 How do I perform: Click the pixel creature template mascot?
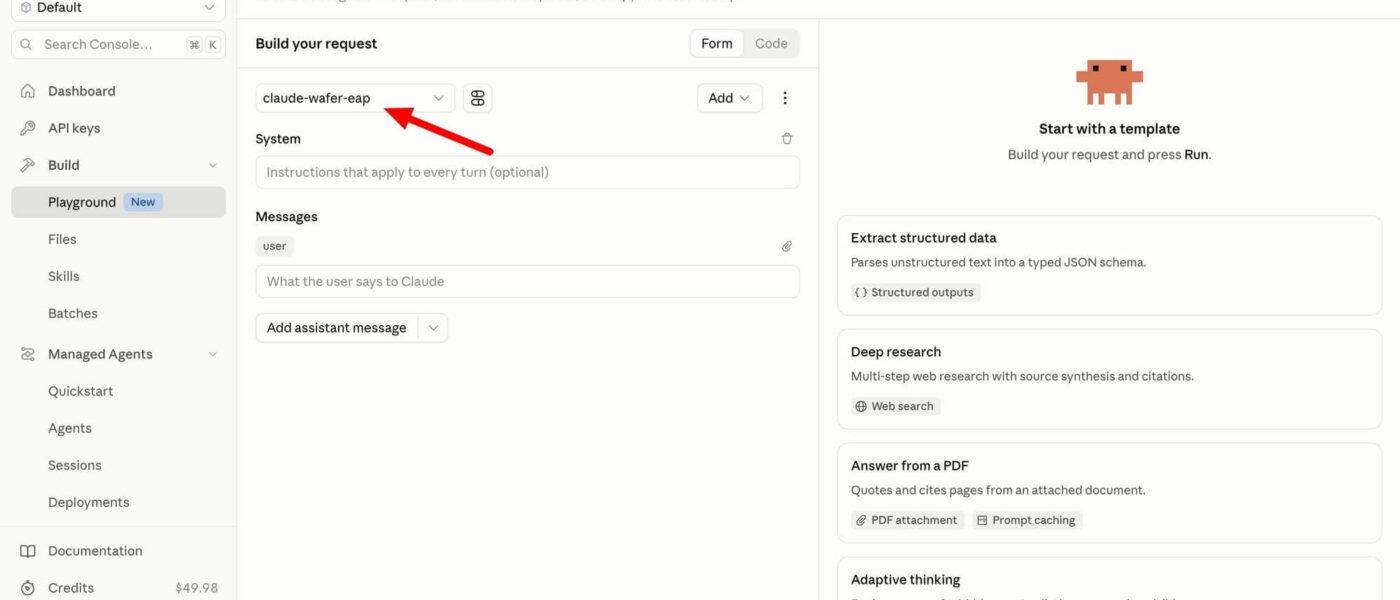(x=1109, y=83)
